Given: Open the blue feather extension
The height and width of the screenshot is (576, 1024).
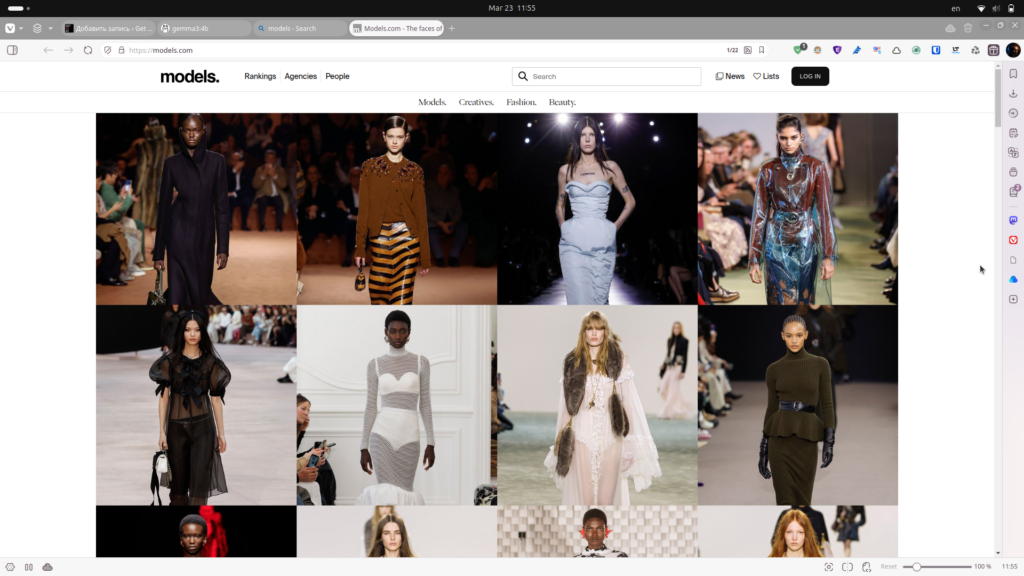Looking at the screenshot, I should click(857, 50).
